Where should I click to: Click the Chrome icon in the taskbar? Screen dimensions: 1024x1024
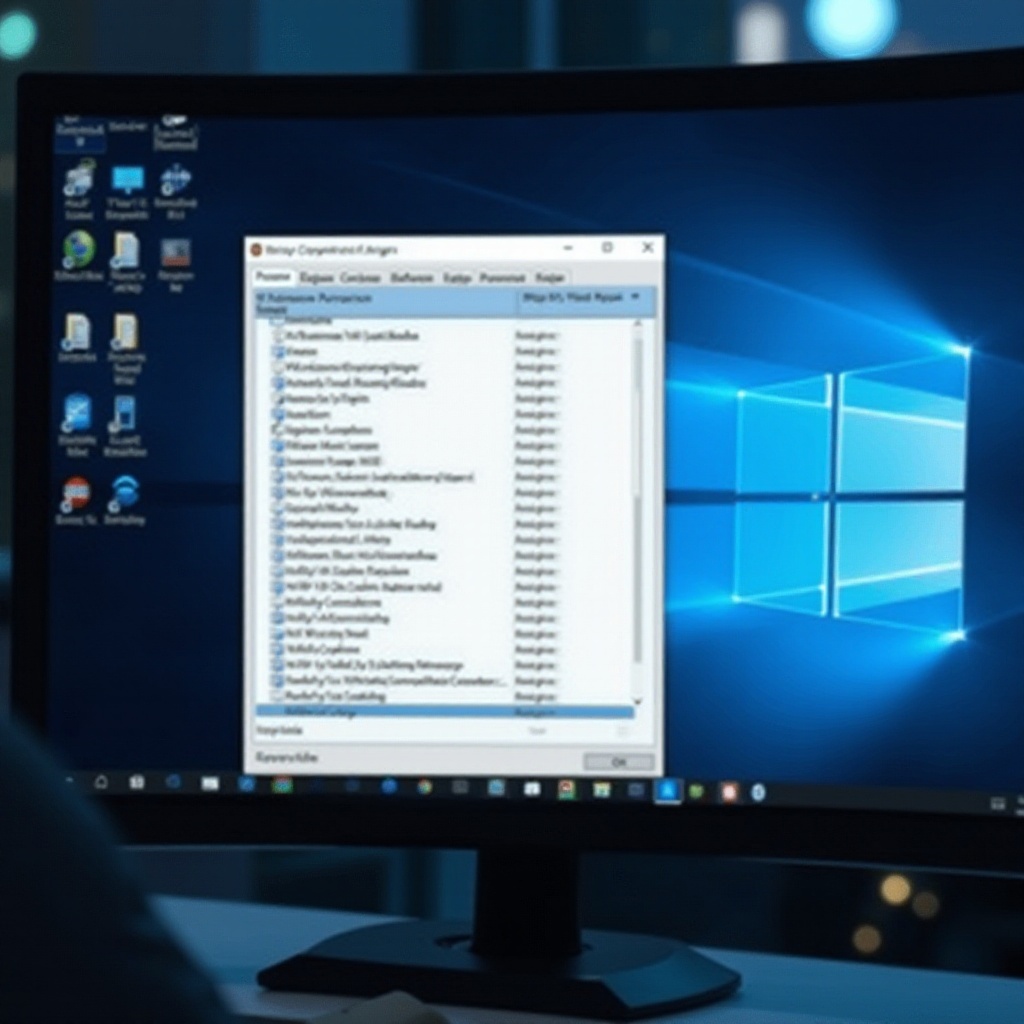coord(425,787)
